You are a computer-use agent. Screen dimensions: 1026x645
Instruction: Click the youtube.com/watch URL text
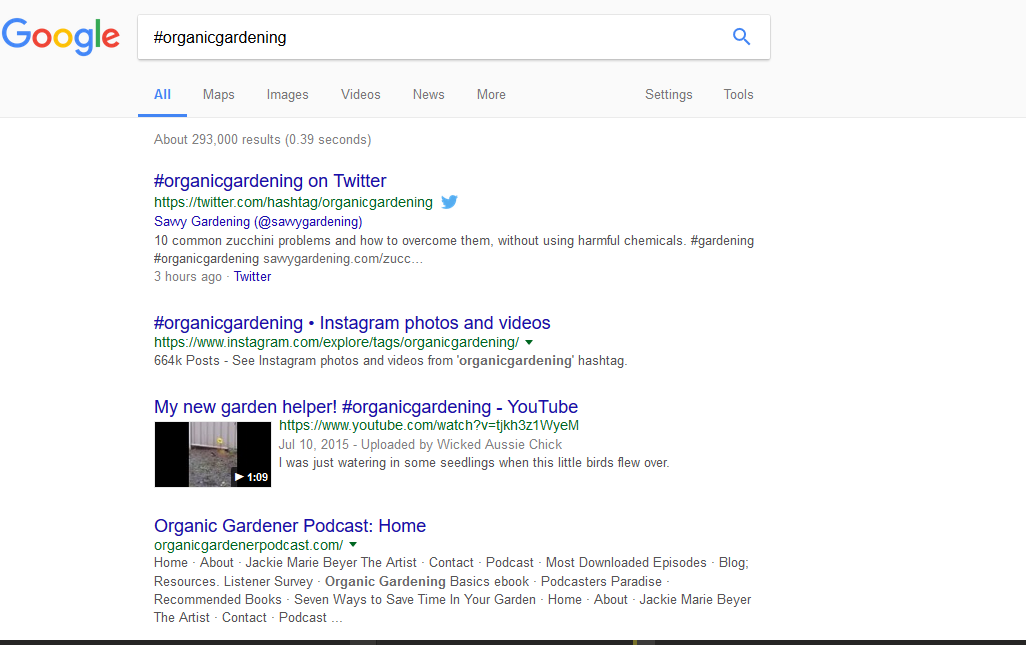pyautogui.click(x=429, y=426)
